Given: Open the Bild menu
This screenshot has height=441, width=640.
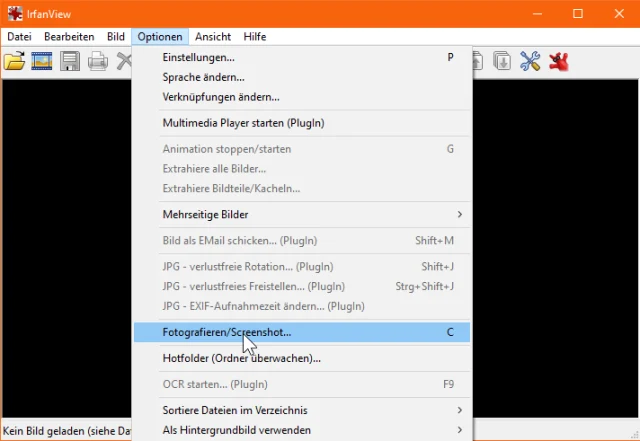Looking at the screenshot, I should tap(116, 37).
